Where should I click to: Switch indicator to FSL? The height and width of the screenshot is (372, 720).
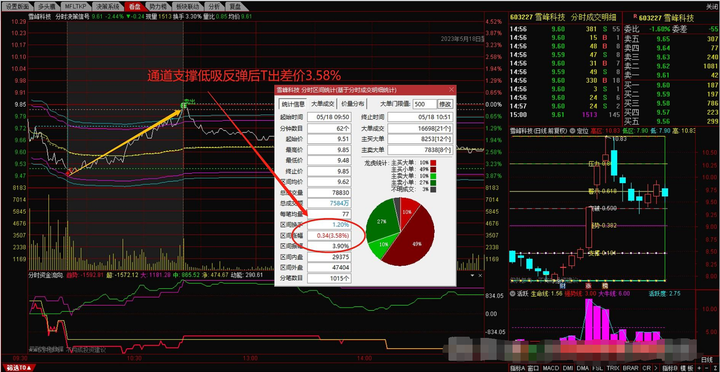(x=597, y=368)
